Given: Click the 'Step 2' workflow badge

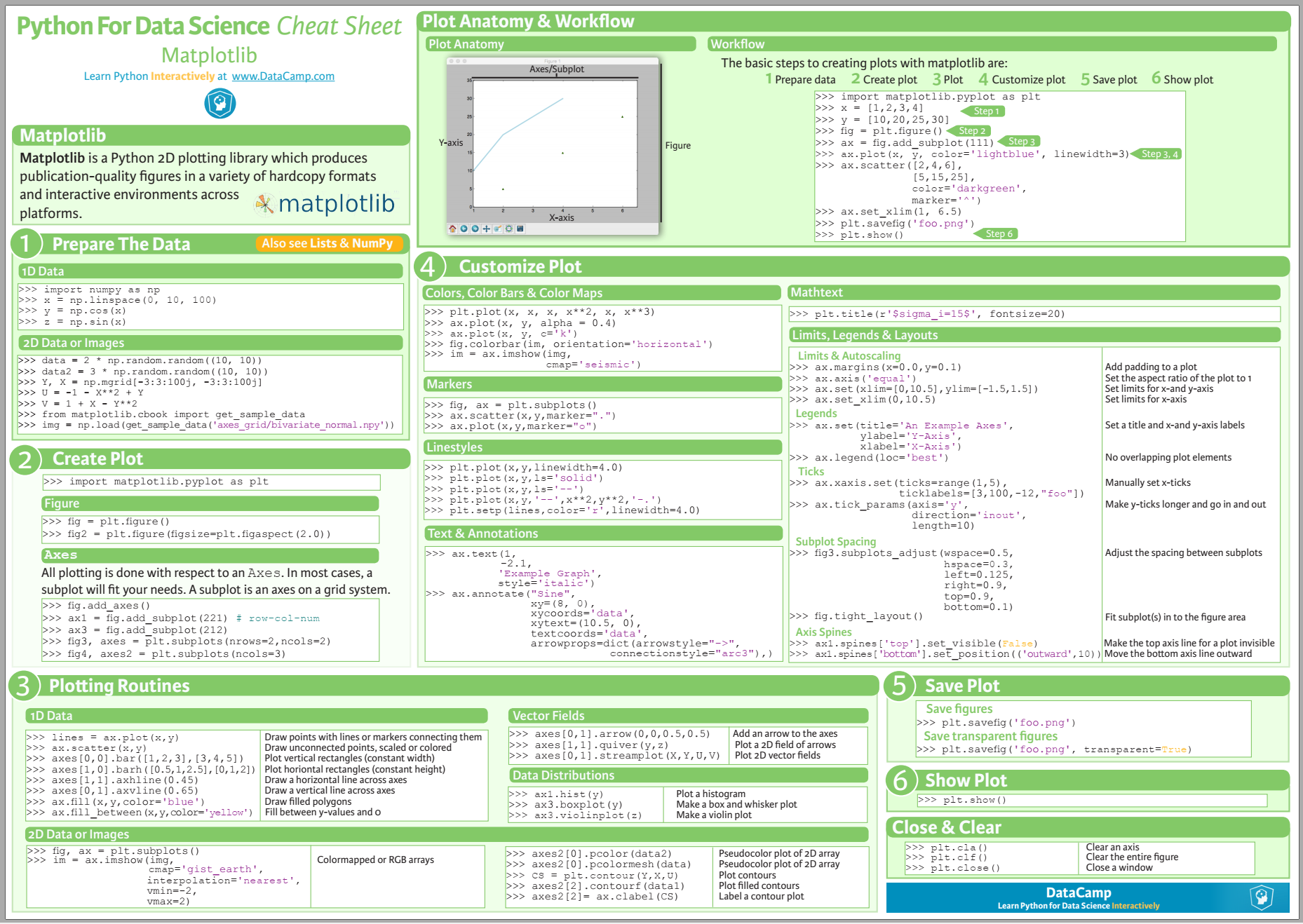Looking at the screenshot, I should pos(968,130).
